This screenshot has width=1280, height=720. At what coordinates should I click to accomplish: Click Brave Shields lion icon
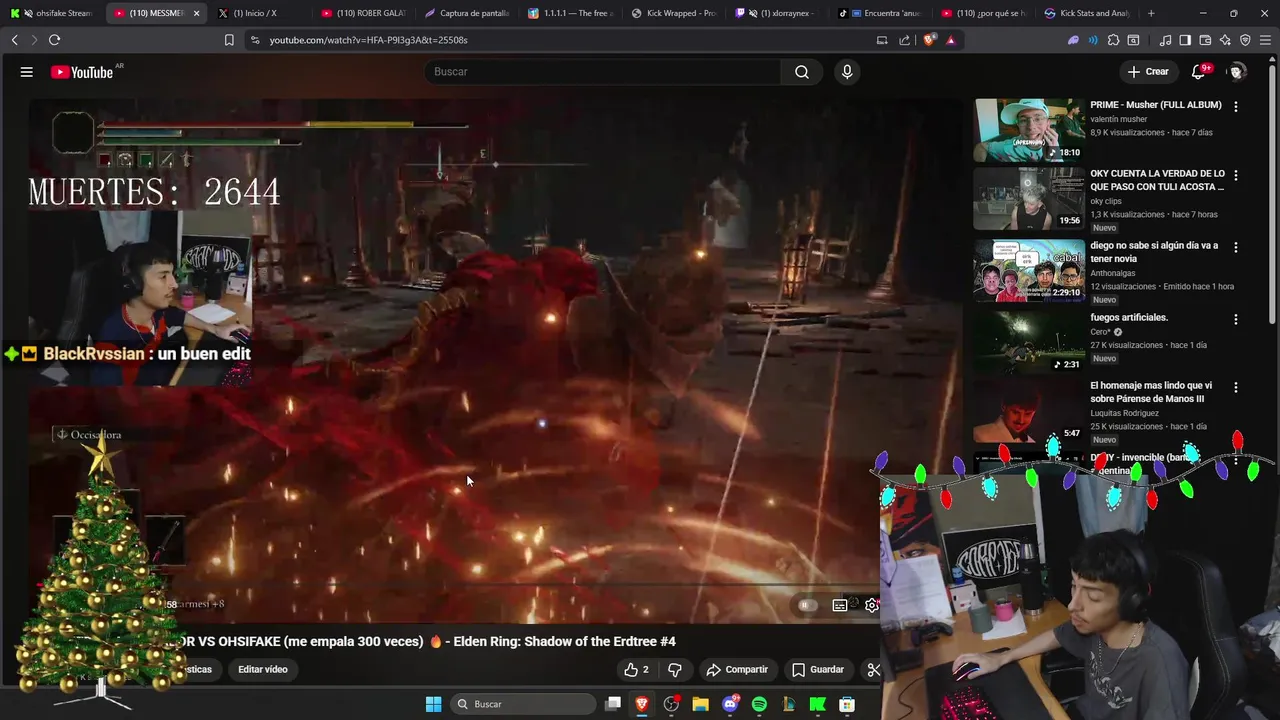pyautogui.click(x=929, y=40)
